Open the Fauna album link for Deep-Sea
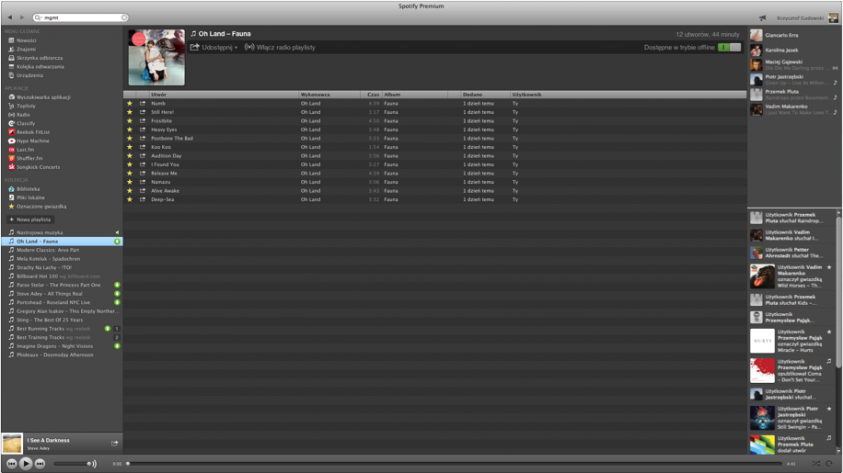This screenshot has width=843, height=473. point(391,199)
